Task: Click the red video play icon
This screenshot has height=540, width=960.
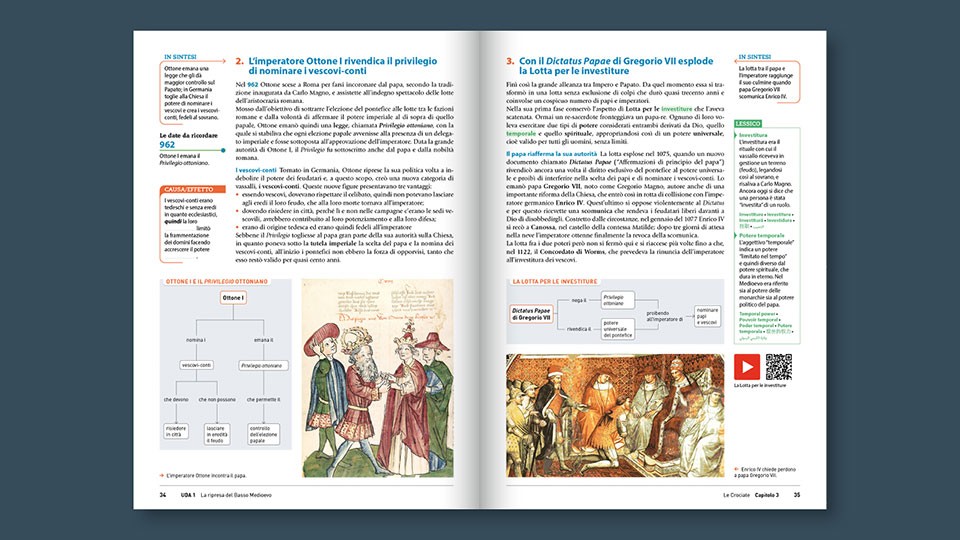Action: 747,367
